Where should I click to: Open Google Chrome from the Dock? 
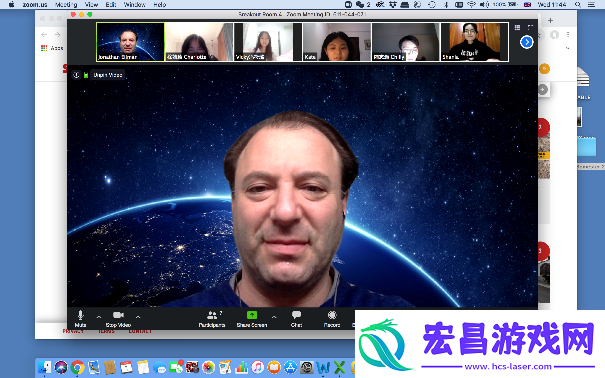(78, 367)
